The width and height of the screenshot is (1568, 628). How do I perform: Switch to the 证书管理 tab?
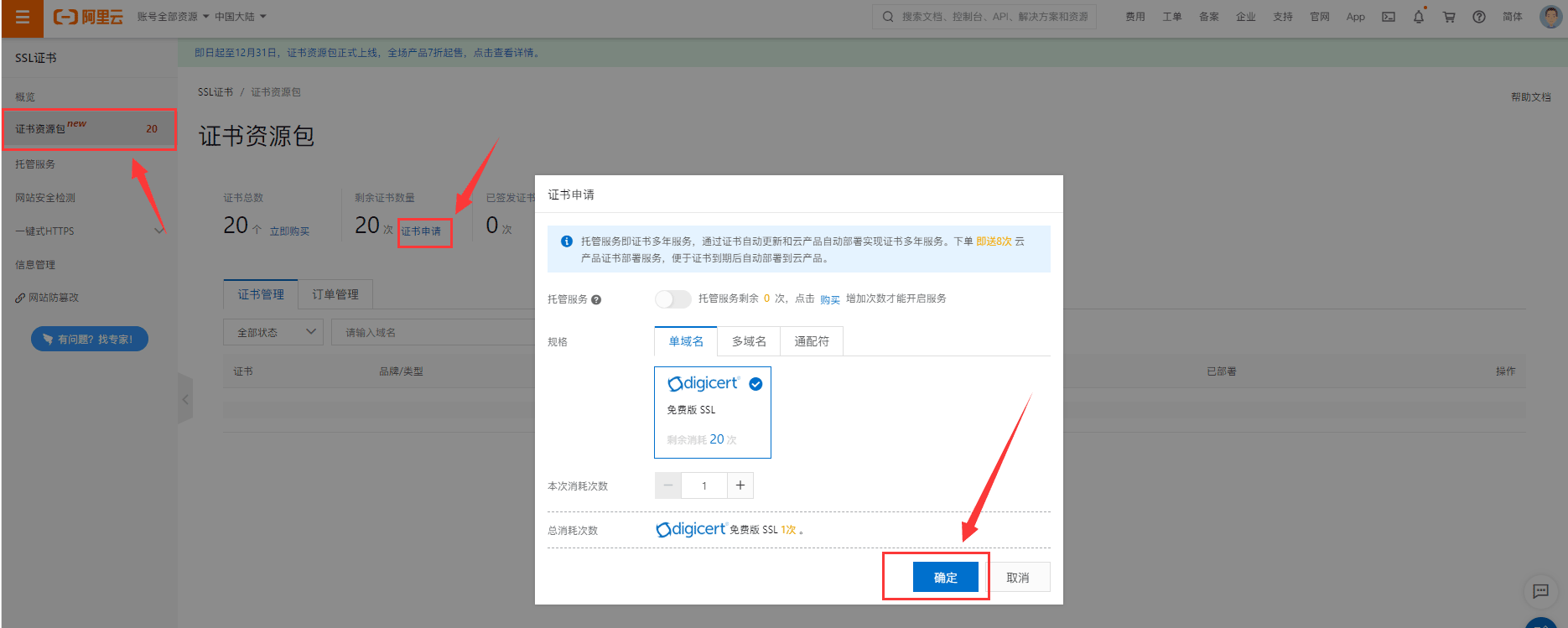[261, 294]
